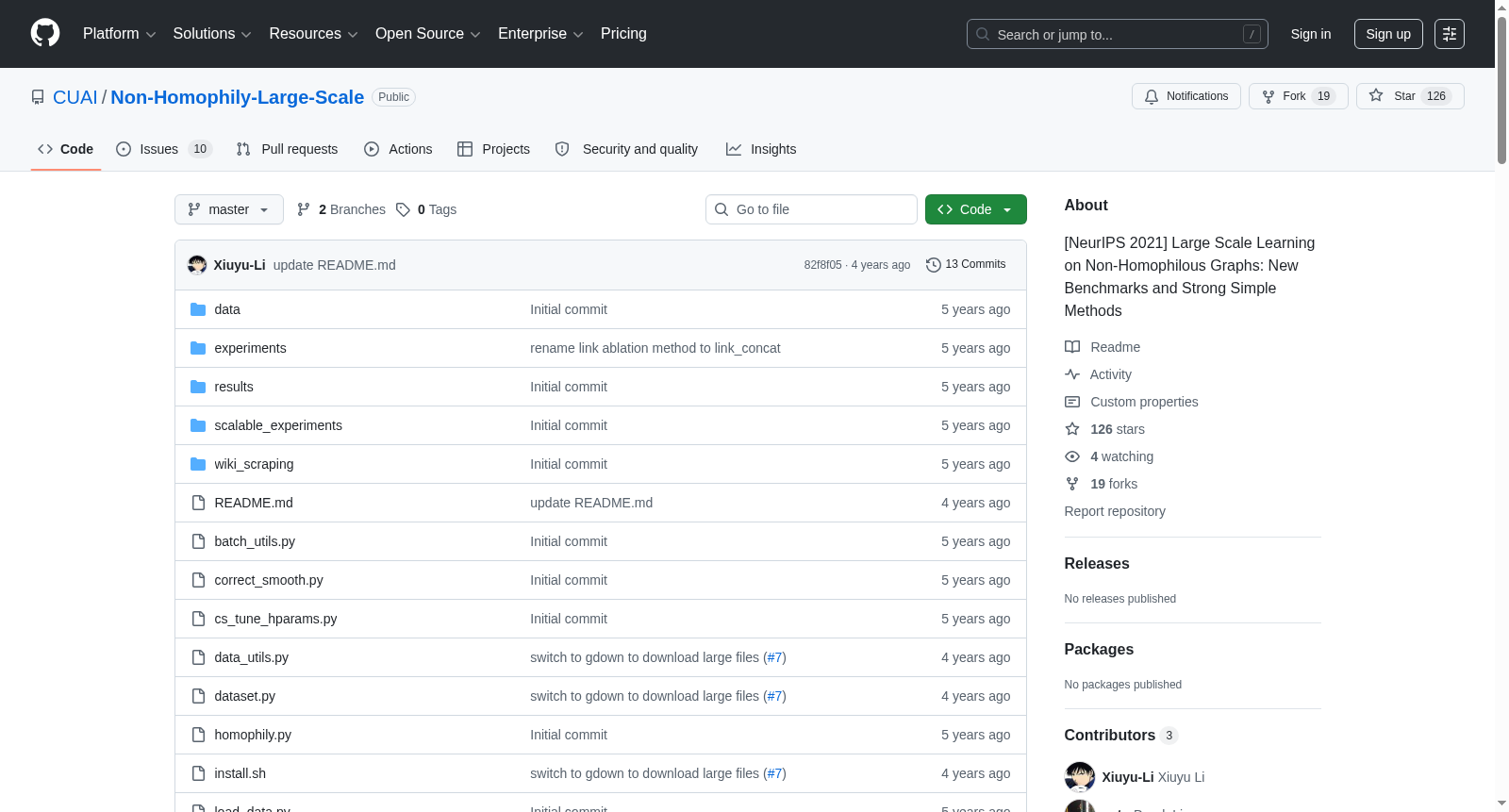Click the correct_smooth.py file icon
The height and width of the screenshot is (812, 1509).
tap(198, 580)
